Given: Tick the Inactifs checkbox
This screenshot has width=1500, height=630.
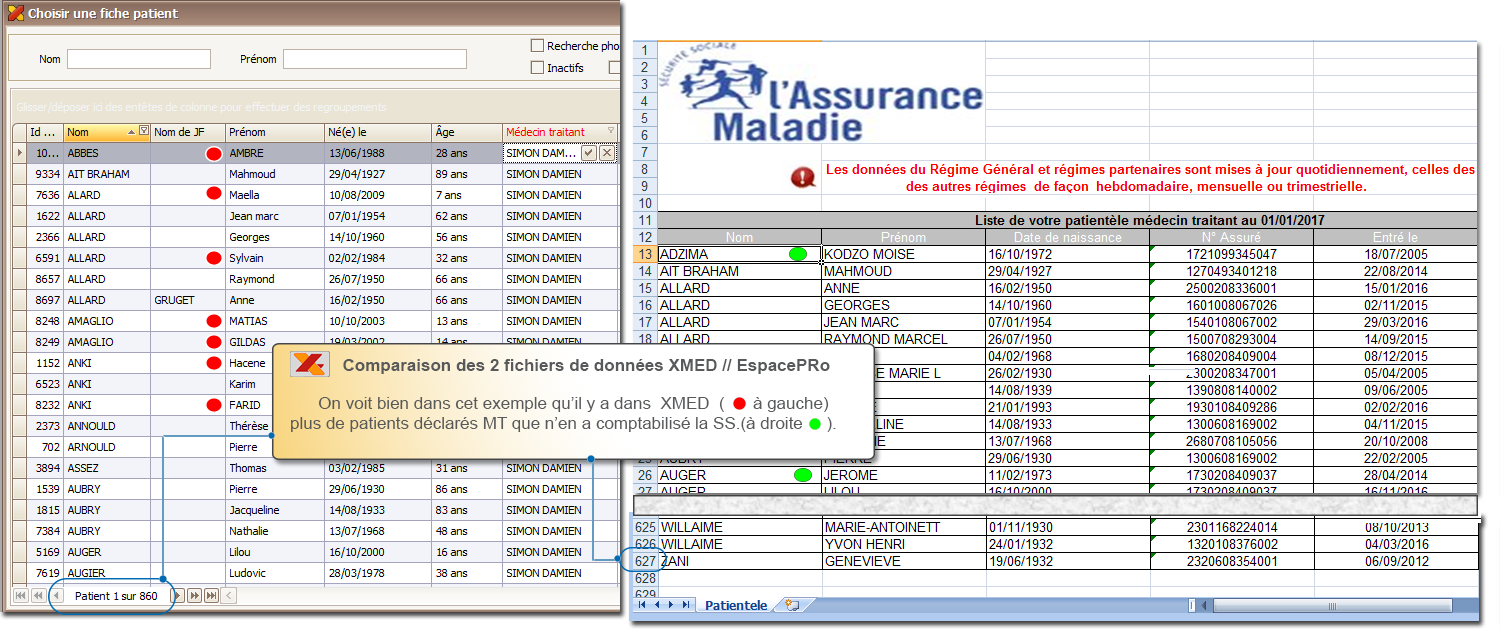Looking at the screenshot, I should [x=537, y=68].
